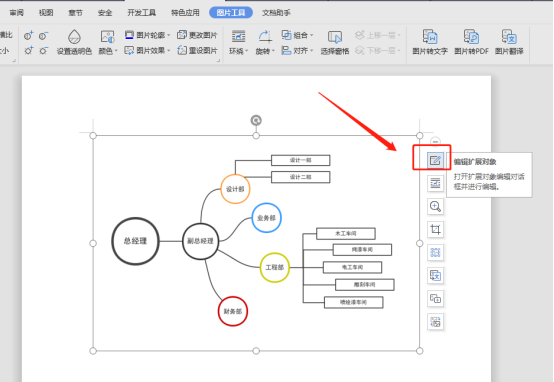
Task: Select the crop tool in side toolbar
Action: [435, 229]
